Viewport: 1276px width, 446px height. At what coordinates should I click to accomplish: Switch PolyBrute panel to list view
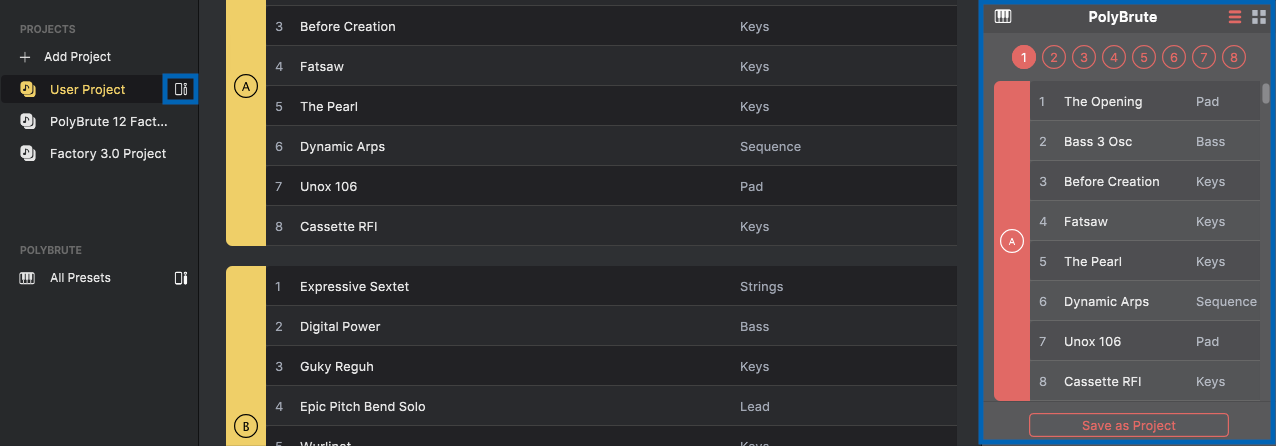point(1235,17)
